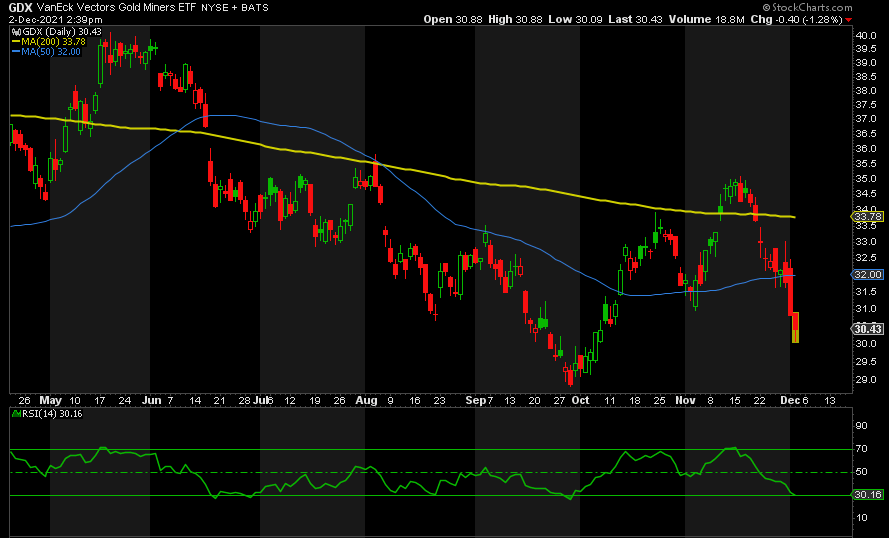Click the VanEck Vectors Gold Miners ETF title

pyautogui.click(x=116, y=7)
